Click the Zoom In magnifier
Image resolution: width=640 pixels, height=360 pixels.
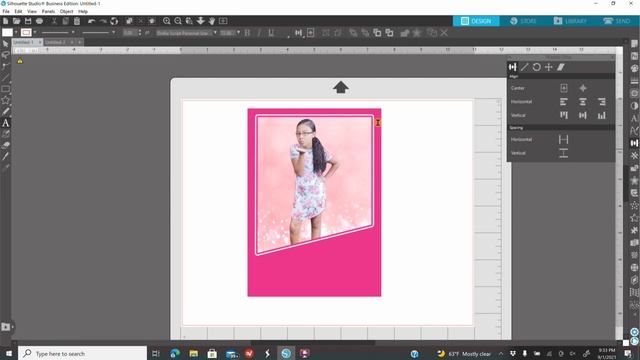pos(167,21)
